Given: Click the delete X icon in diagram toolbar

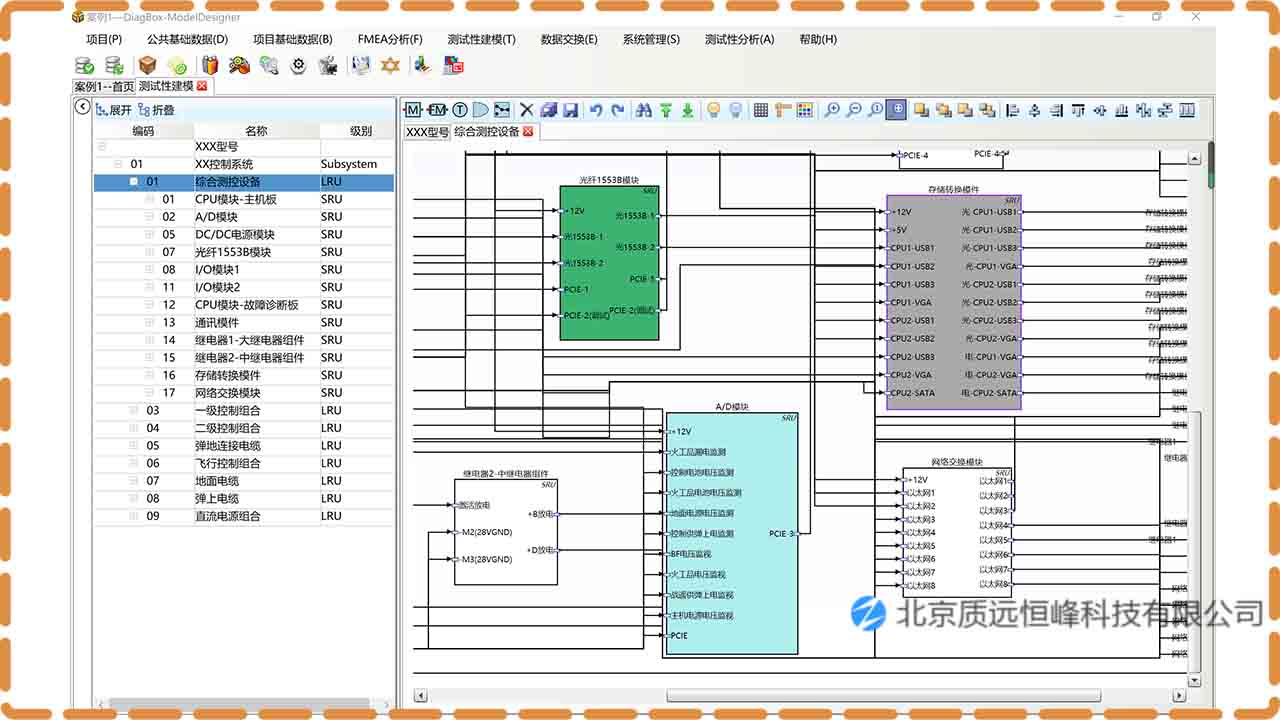Looking at the screenshot, I should tap(527, 110).
